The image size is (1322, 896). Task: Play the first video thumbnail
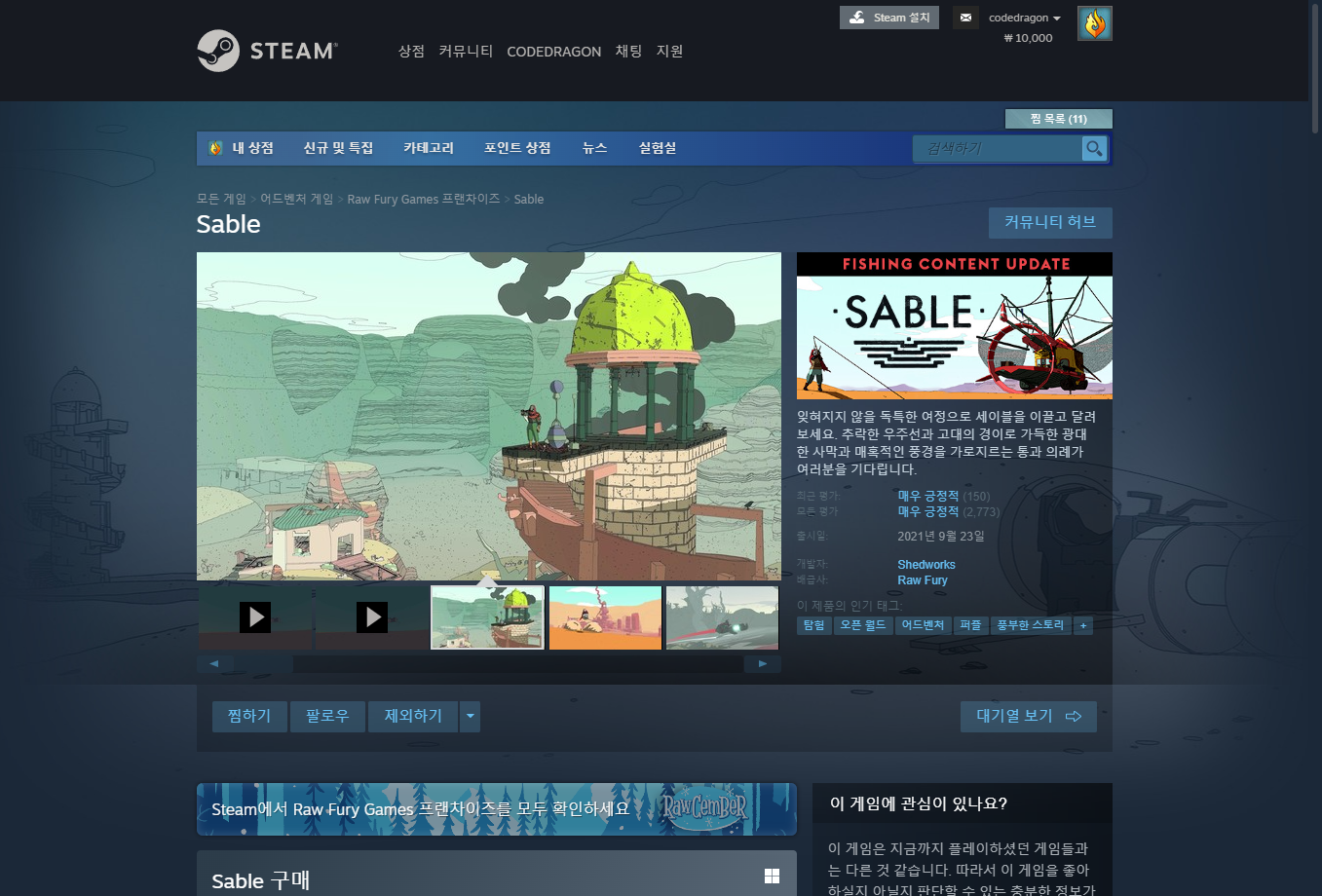click(255, 617)
